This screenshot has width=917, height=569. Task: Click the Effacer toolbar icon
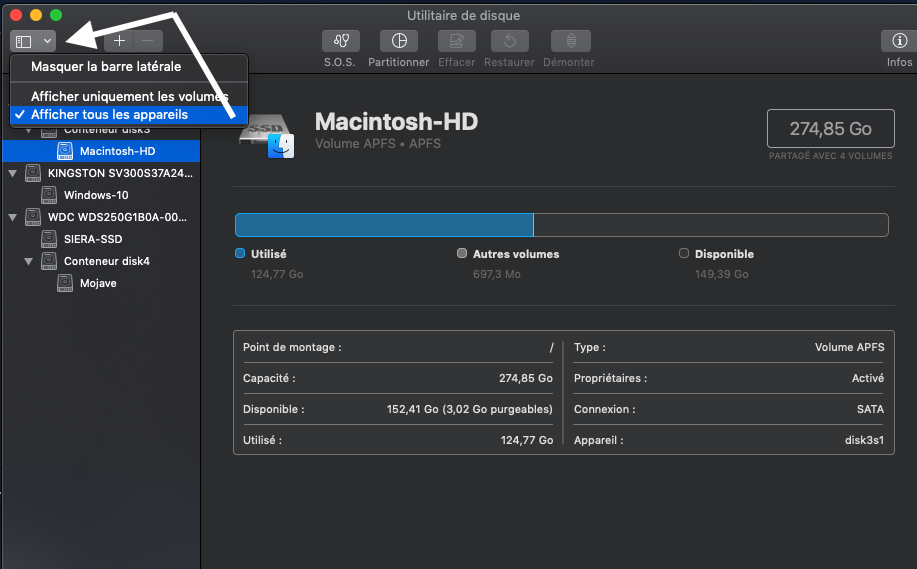(457, 41)
